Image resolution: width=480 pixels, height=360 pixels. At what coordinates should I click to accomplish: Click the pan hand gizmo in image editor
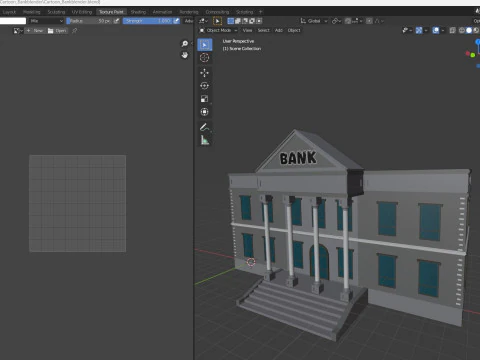[x=185, y=55]
